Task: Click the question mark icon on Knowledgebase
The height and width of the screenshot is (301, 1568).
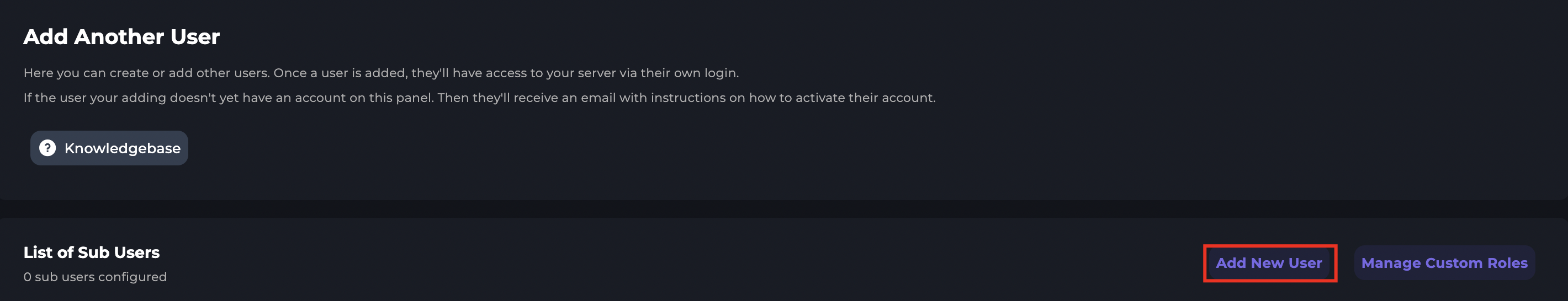Action: point(47,148)
